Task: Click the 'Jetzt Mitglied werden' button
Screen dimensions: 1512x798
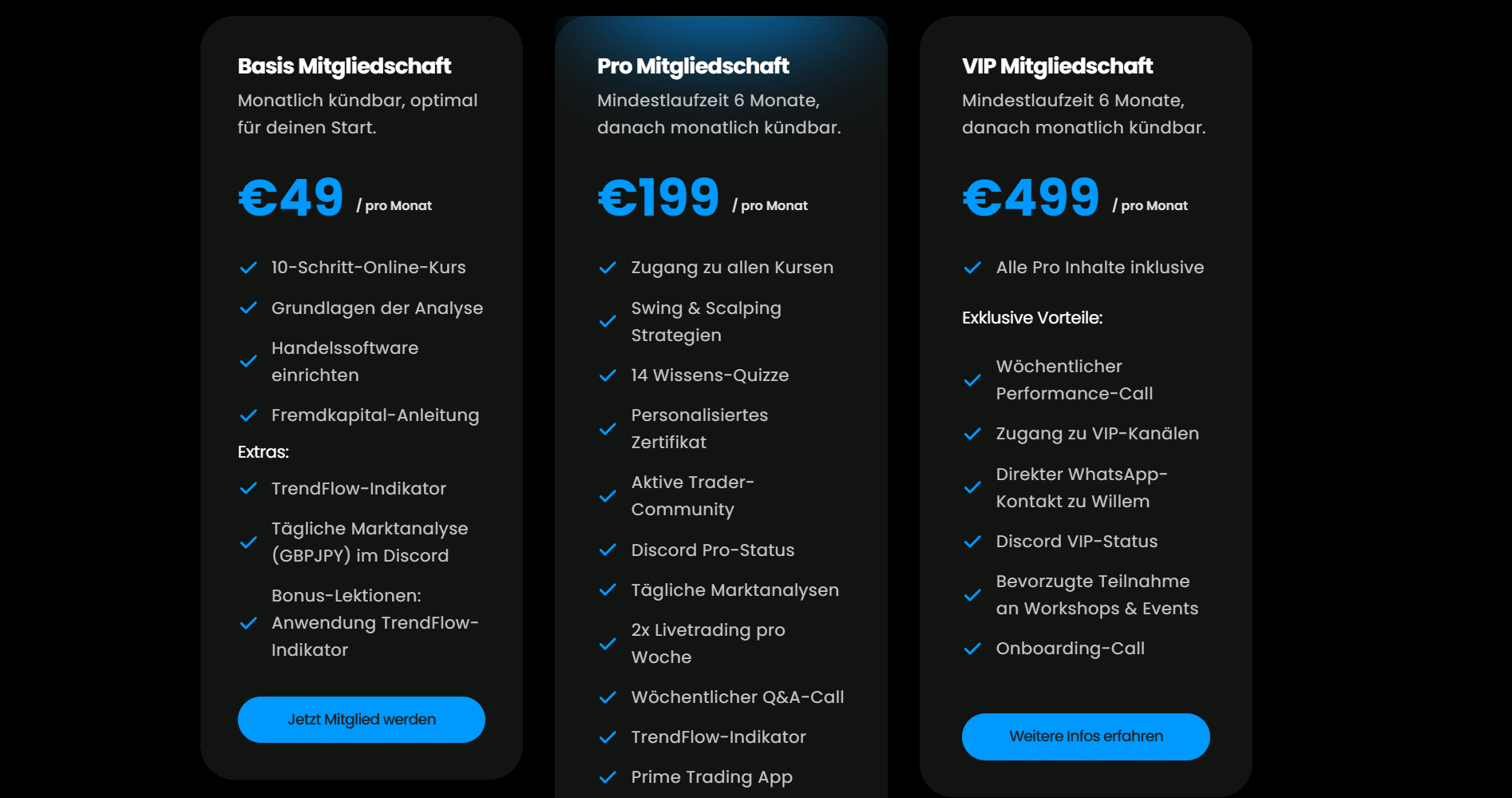Action: pyautogui.click(x=361, y=720)
